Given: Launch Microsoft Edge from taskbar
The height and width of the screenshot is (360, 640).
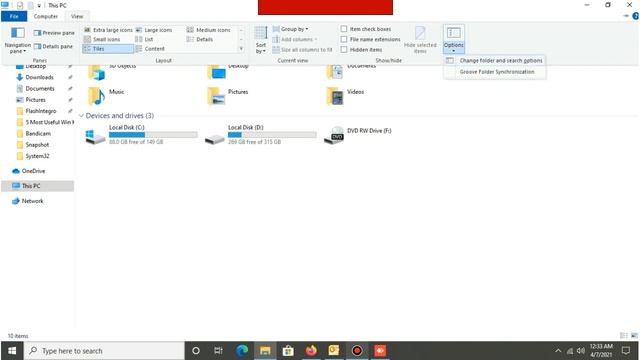Looking at the screenshot, I should pos(242,351).
